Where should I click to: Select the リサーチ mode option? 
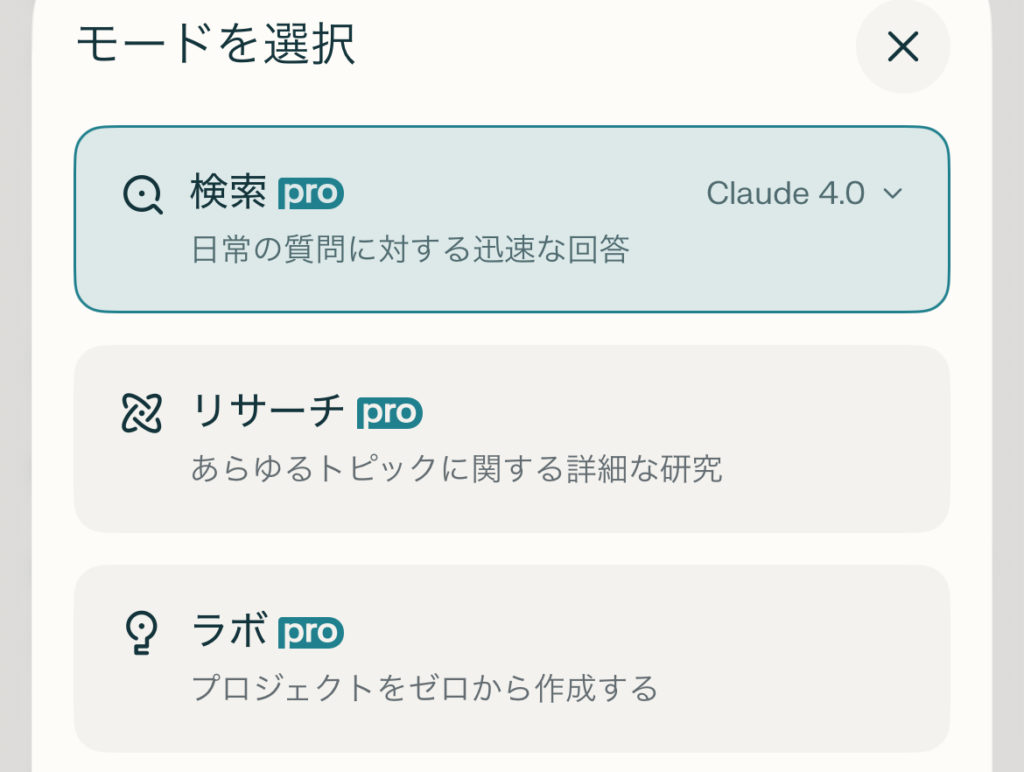[511, 438]
